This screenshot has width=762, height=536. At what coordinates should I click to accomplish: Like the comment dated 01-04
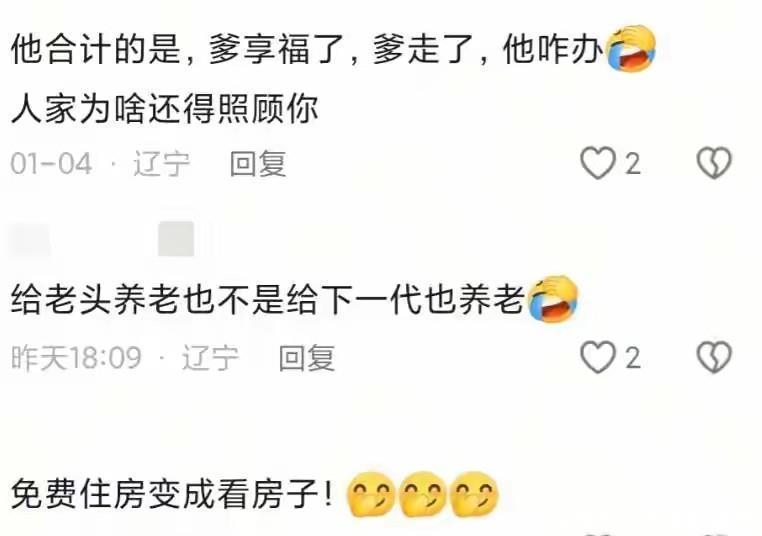598,163
